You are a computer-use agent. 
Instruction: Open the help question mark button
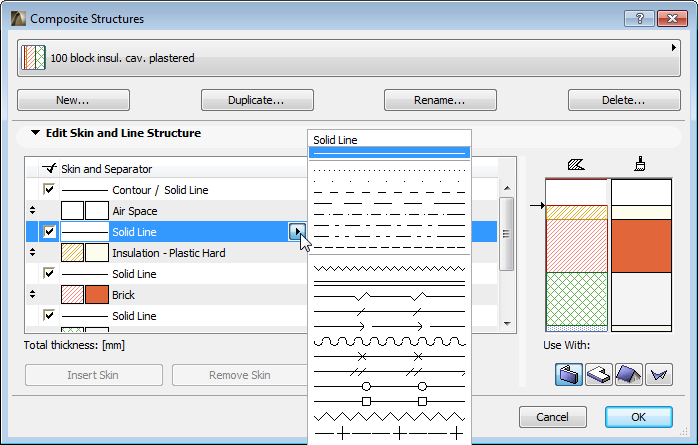(639, 19)
